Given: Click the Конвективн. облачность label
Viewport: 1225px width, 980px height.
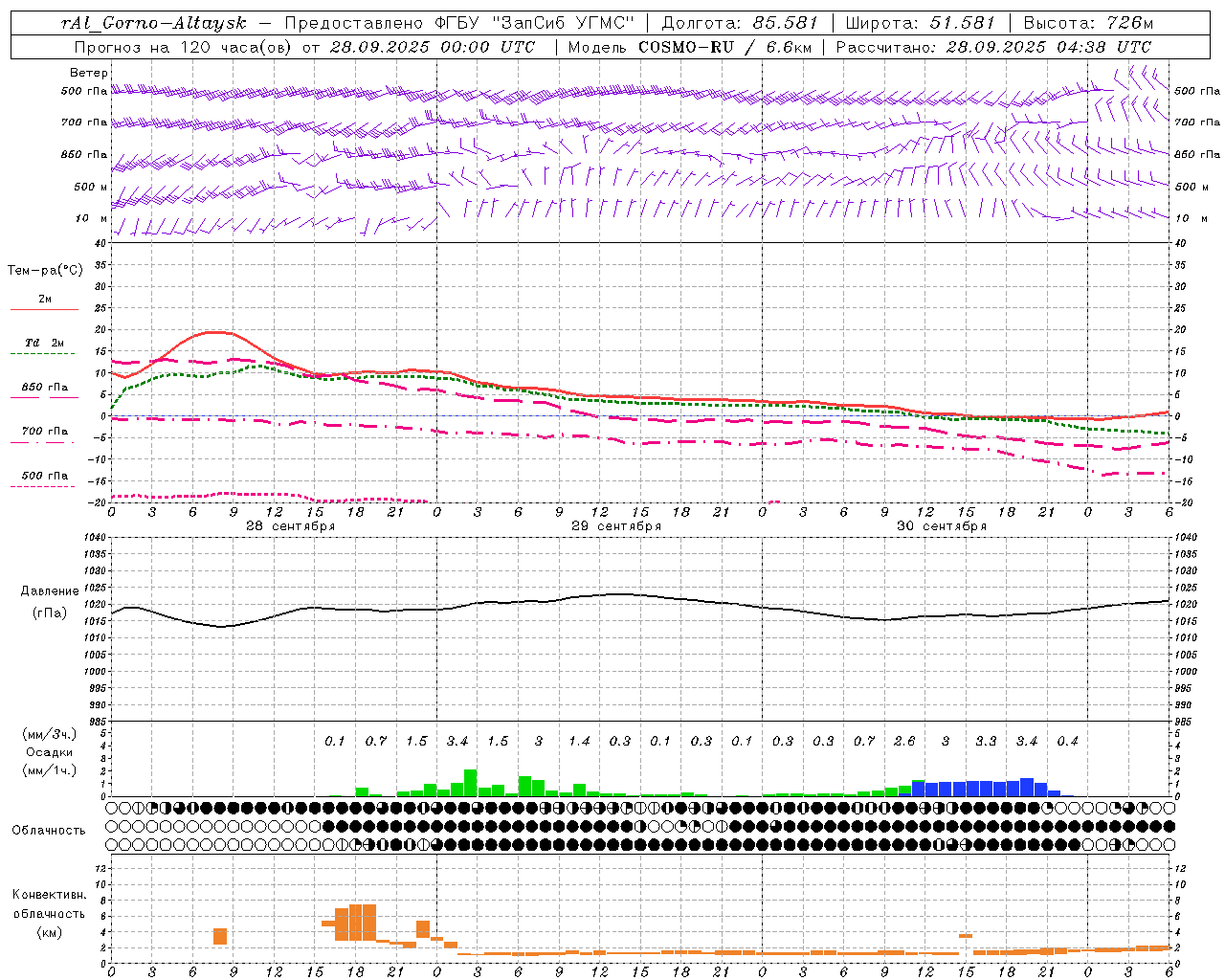Looking at the screenshot, I should coord(49,904).
